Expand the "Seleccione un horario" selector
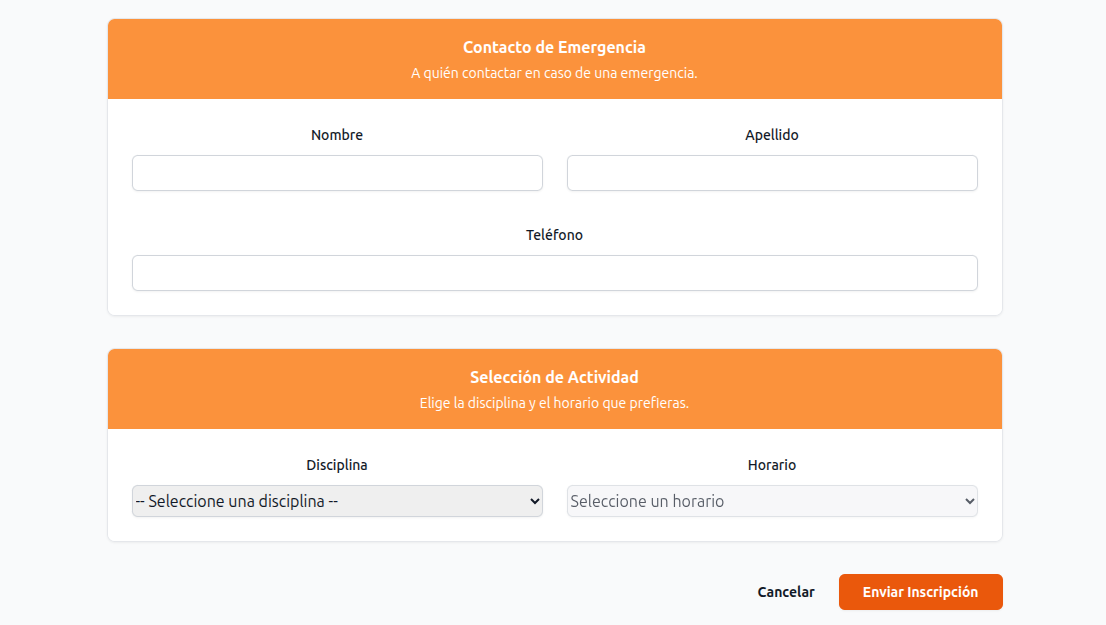Screen dimensions: 1106x625 pos(772,501)
